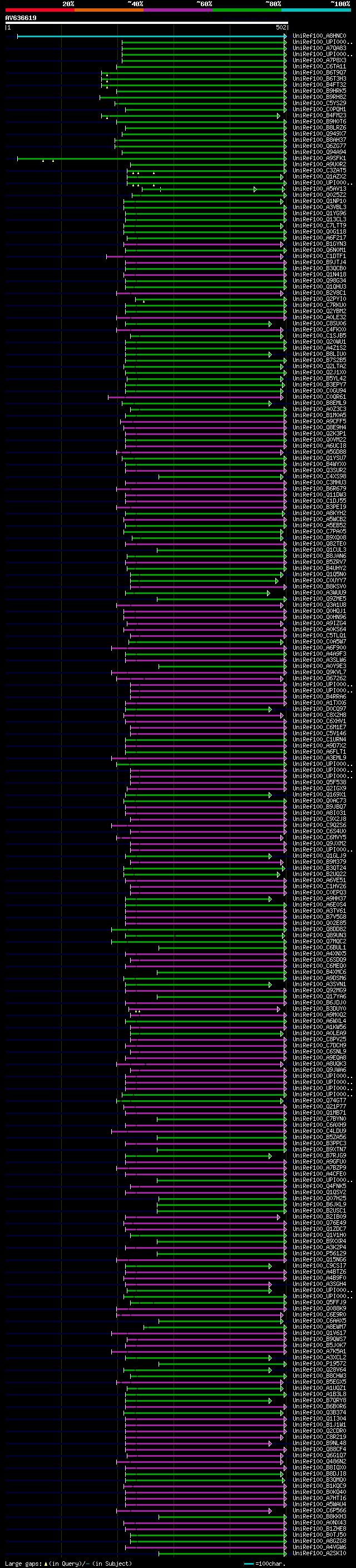Open hit UniRef100_B4FM23

(x=319, y=115)
